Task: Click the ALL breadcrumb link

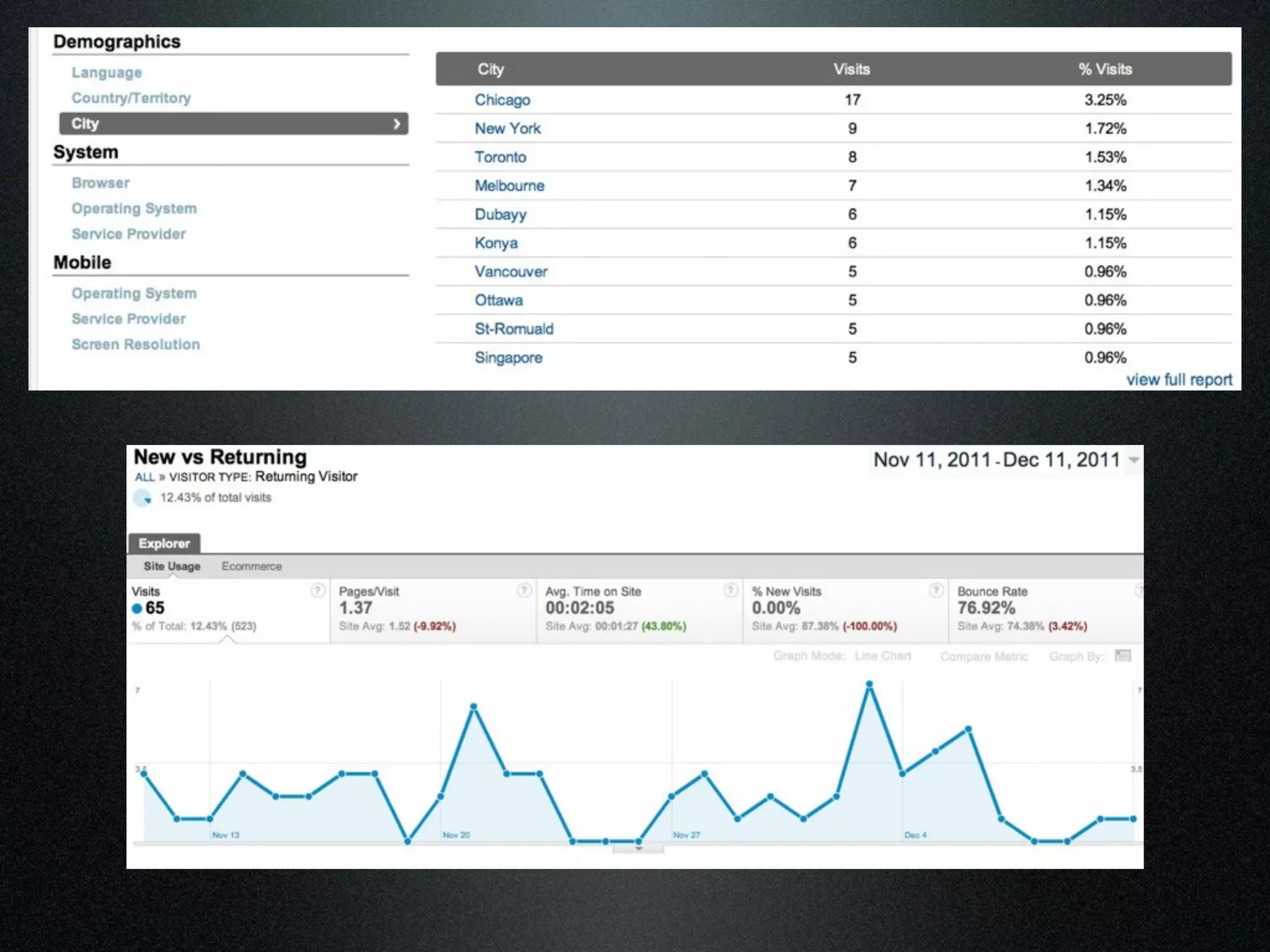Action: tap(144, 477)
